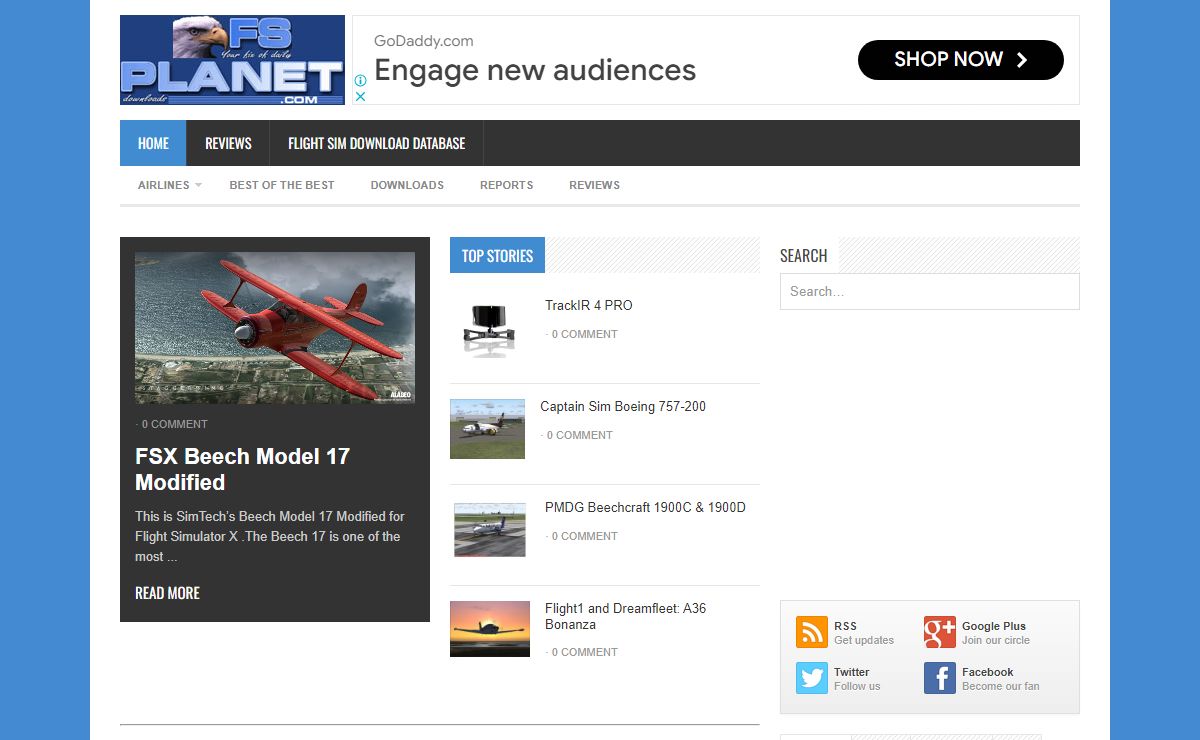Open FSX Beech Model 17 Modified headline
Screen dimensions: 1200x740
tap(243, 469)
